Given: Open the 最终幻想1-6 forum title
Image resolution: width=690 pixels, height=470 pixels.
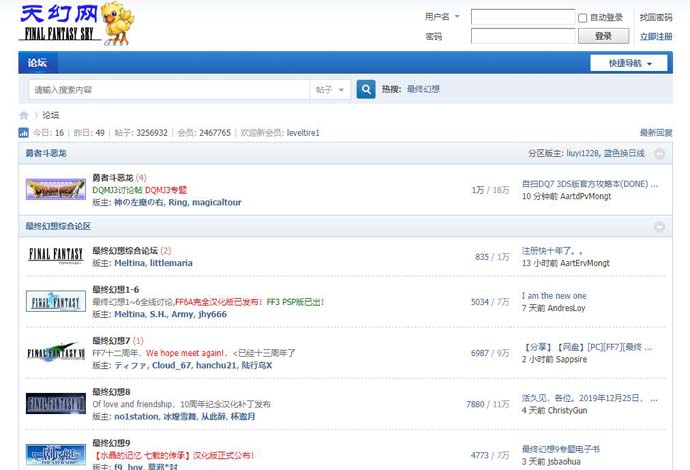Looking at the screenshot, I should 116,290.
